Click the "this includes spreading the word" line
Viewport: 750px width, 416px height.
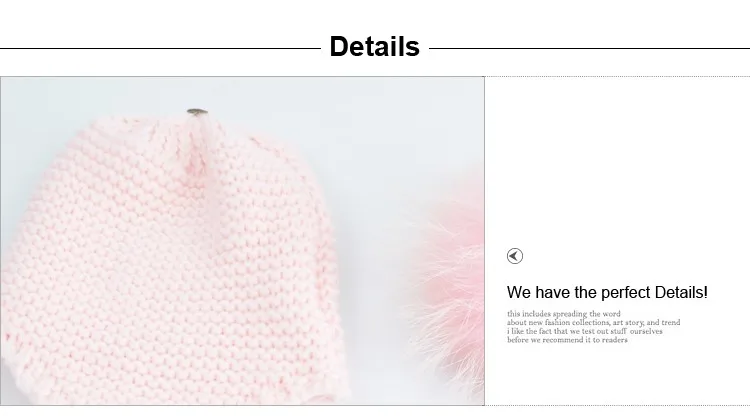click(x=563, y=314)
